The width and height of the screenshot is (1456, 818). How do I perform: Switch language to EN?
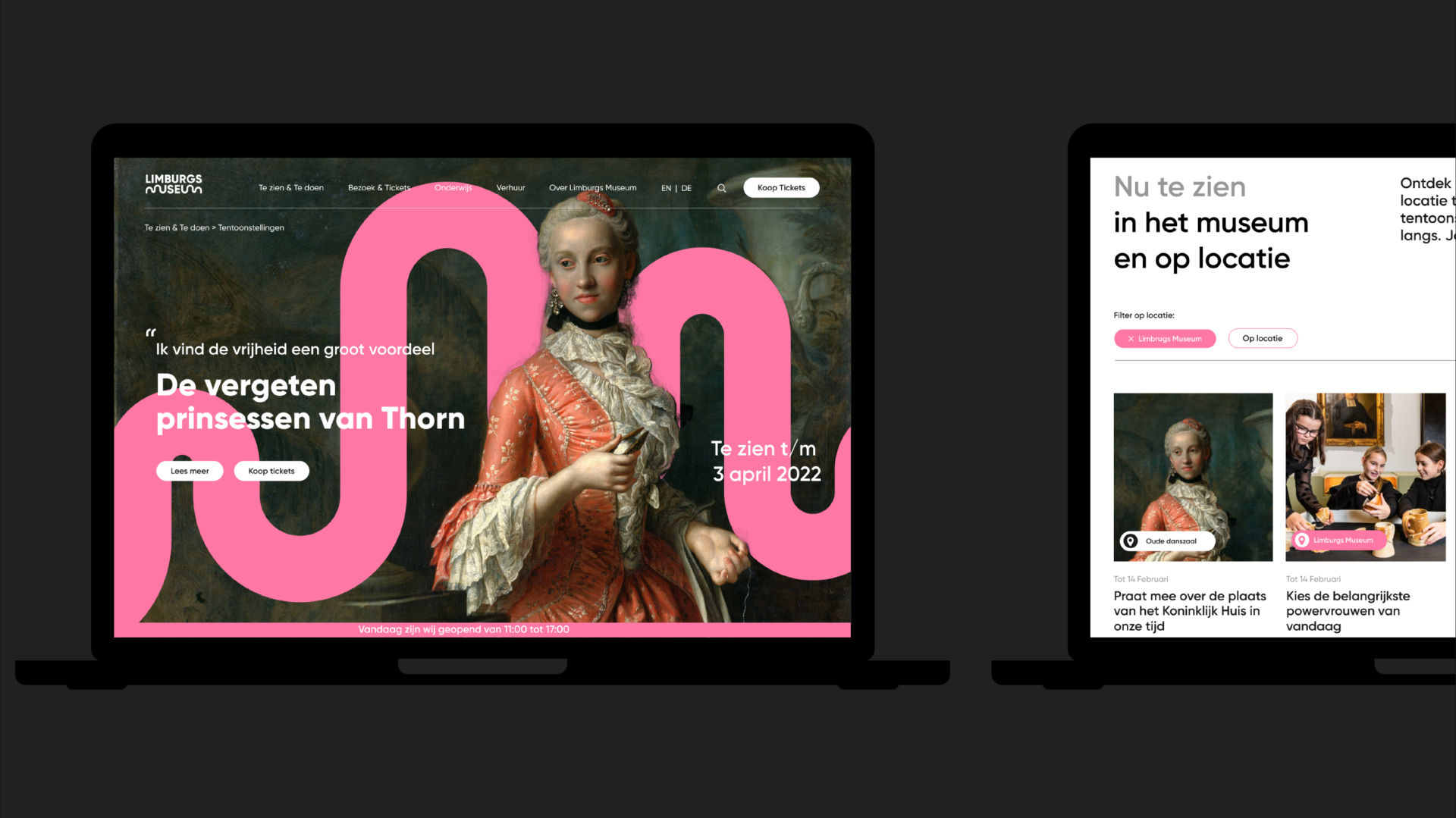tap(666, 188)
